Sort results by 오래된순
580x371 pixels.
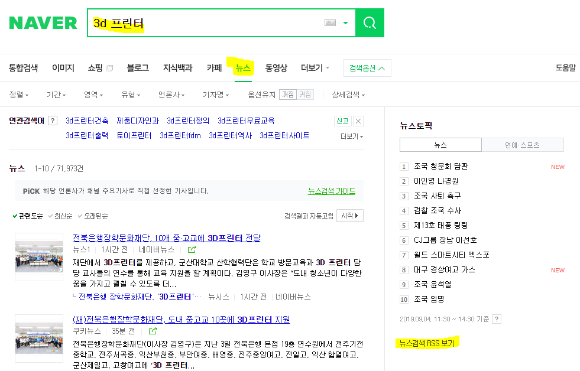[93, 216]
